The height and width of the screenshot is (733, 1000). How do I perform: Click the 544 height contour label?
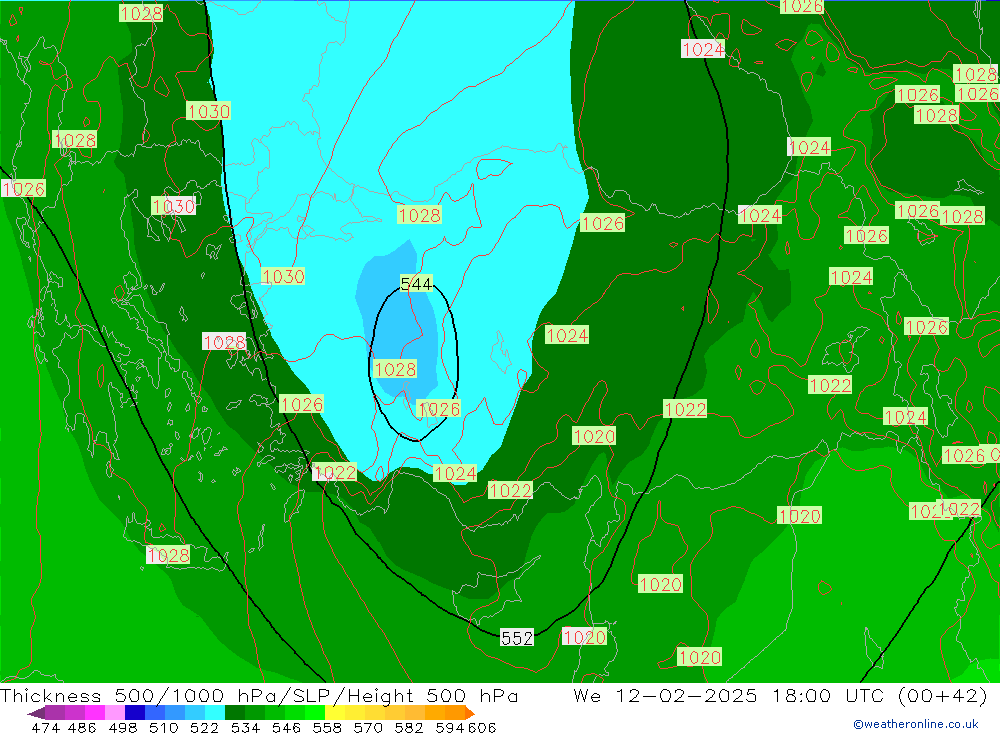[x=416, y=284]
